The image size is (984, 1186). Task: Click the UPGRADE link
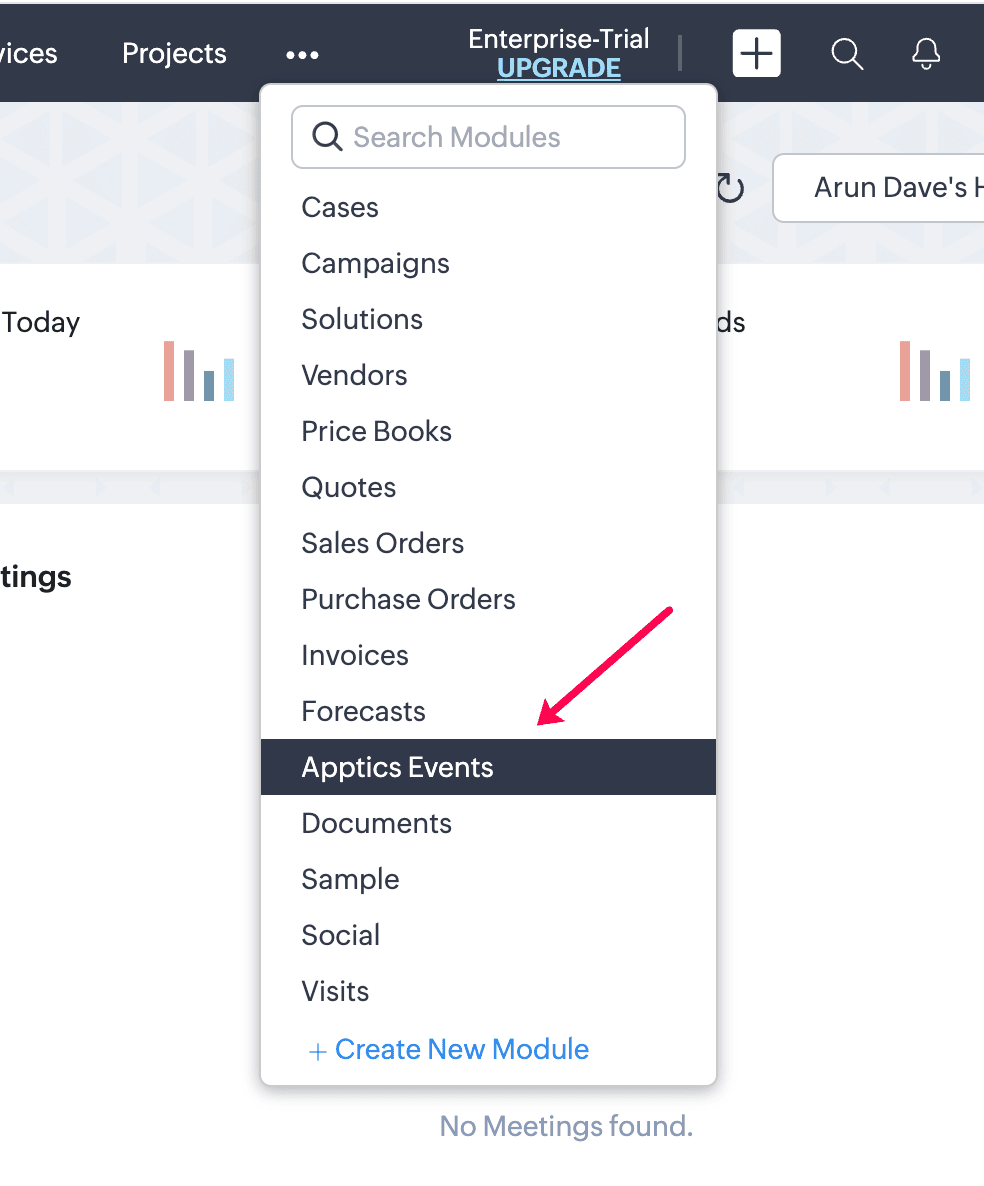coord(559,68)
